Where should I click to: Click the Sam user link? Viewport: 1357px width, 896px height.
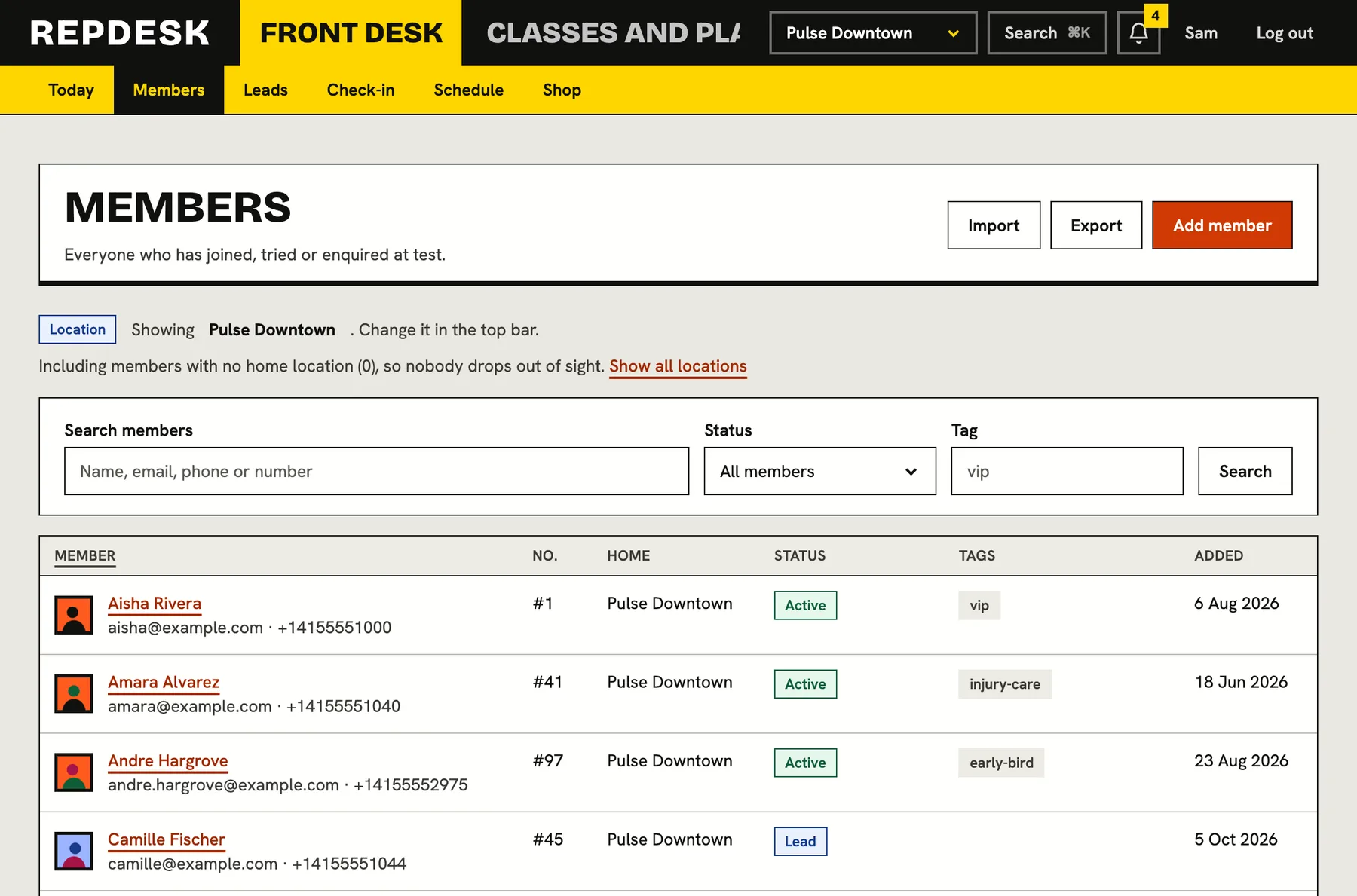pyautogui.click(x=1201, y=33)
